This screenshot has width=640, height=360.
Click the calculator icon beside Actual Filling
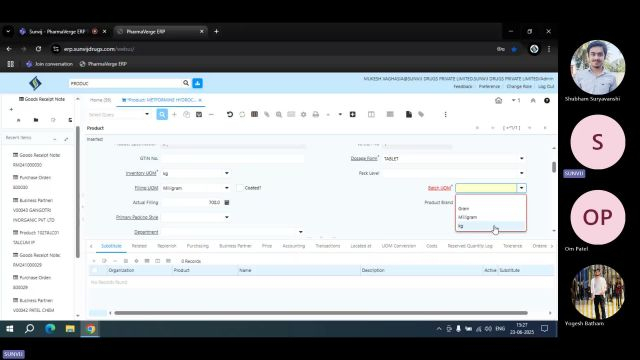coord(227,202)
